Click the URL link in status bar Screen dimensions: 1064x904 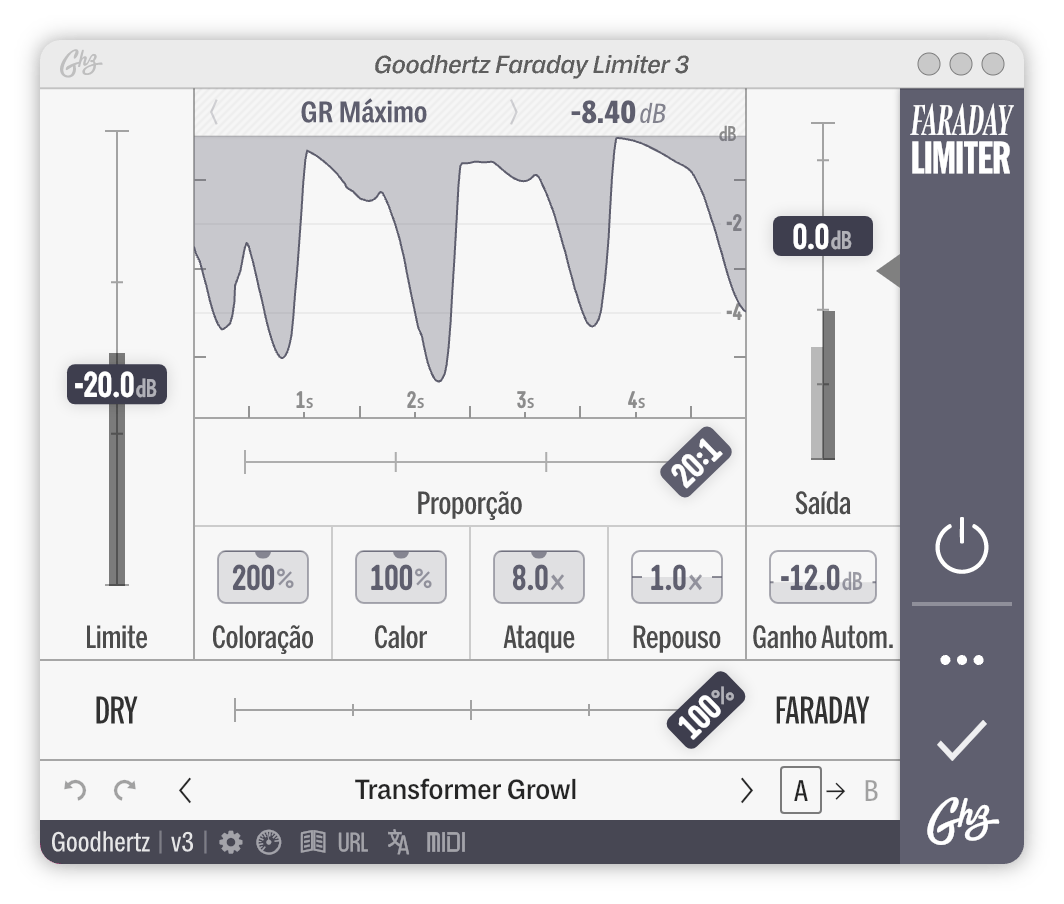click(353, 843)
